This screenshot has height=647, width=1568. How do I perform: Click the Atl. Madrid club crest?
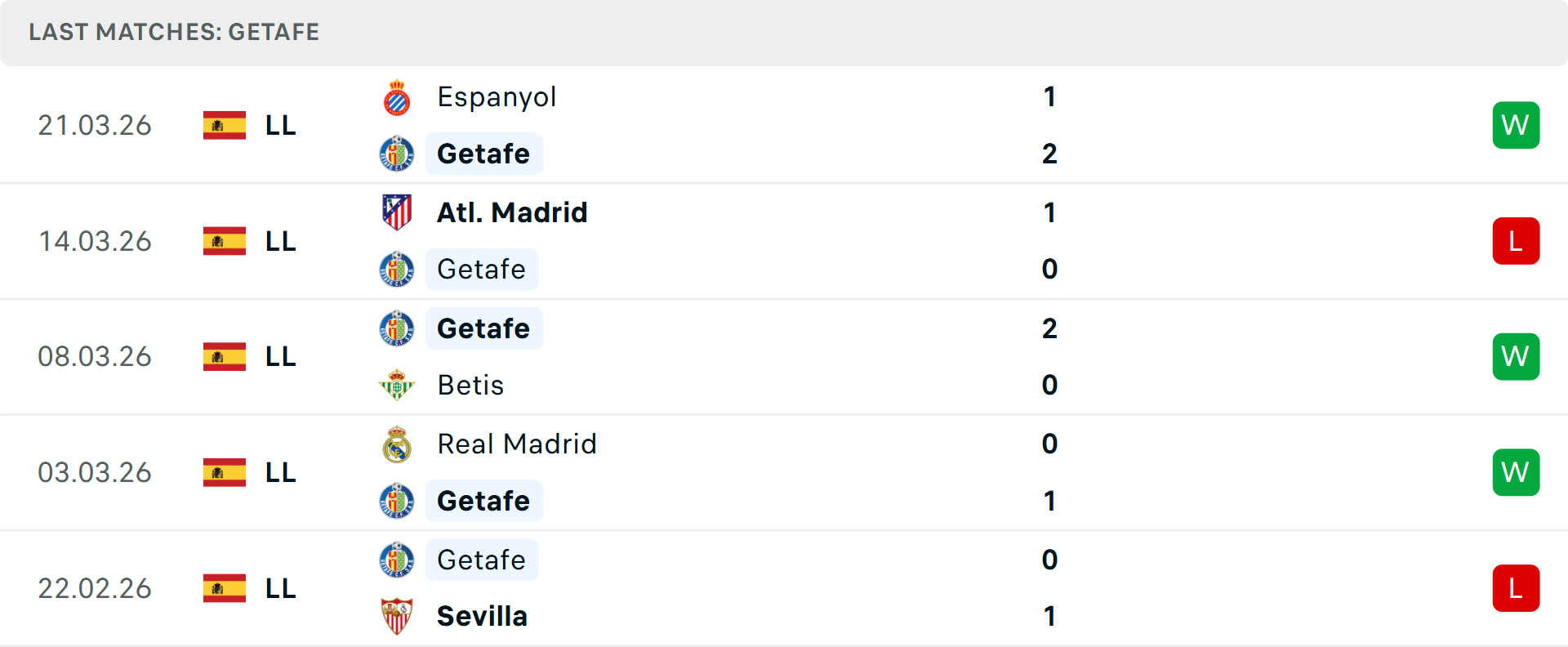[x=397, y=212]
